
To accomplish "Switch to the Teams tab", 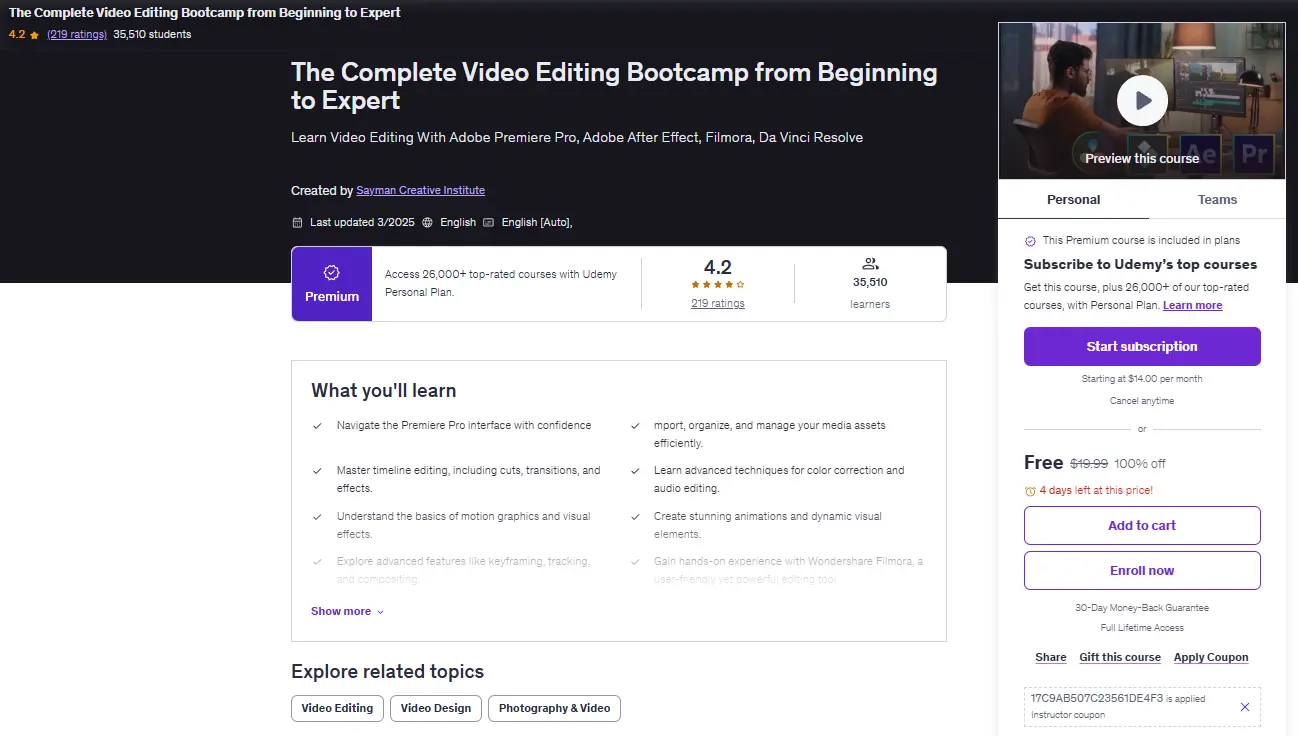I will tap(1217, 199).
